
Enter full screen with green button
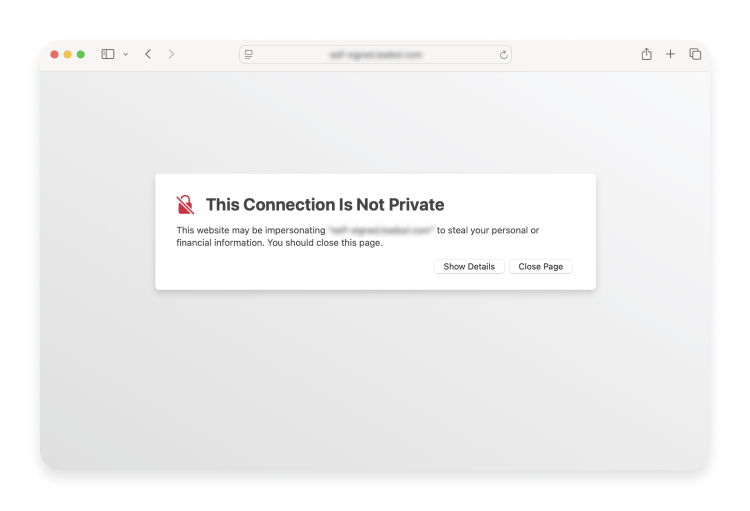point(81,55)
